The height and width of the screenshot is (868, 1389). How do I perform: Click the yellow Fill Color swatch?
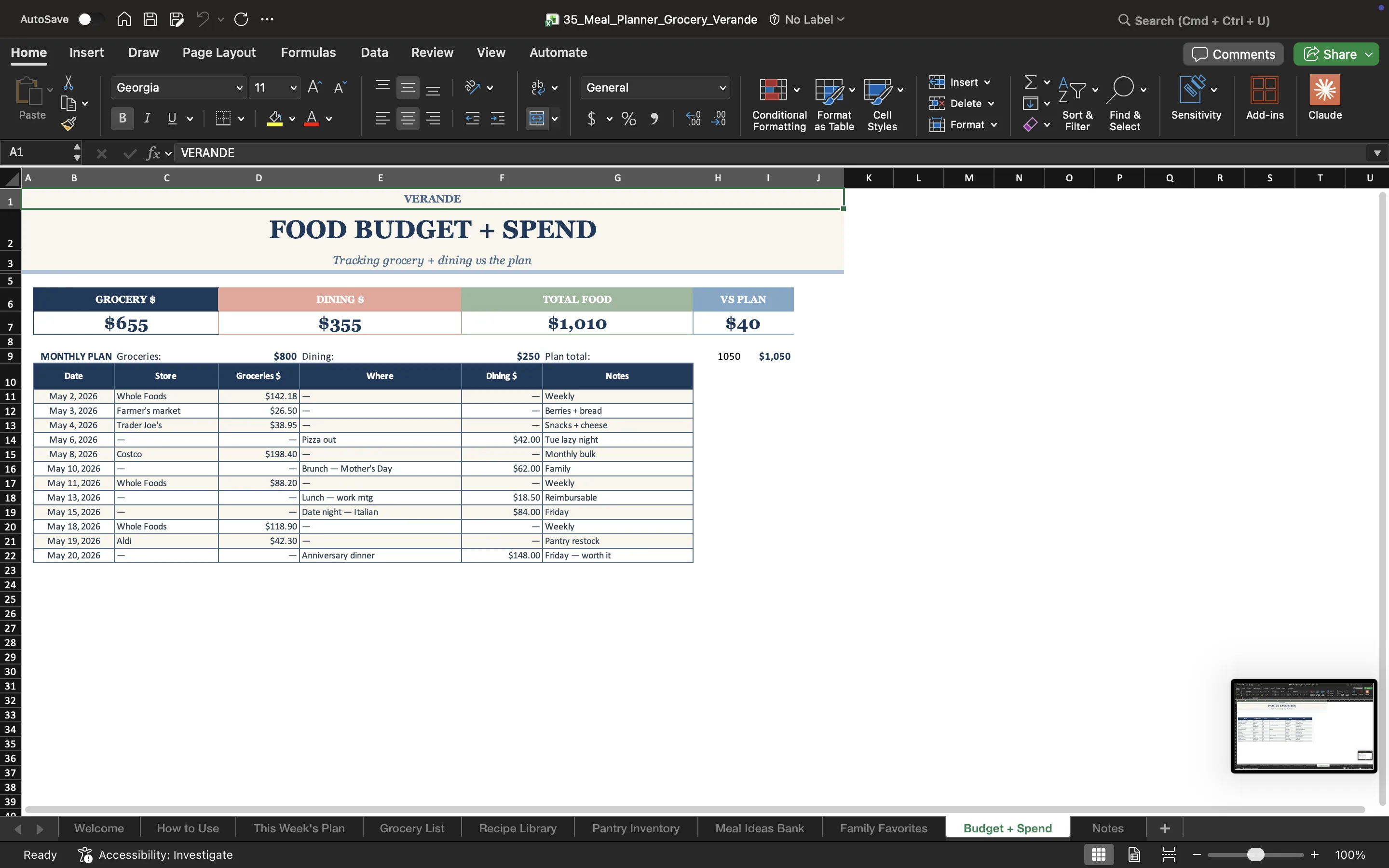[x=275, y=119]
